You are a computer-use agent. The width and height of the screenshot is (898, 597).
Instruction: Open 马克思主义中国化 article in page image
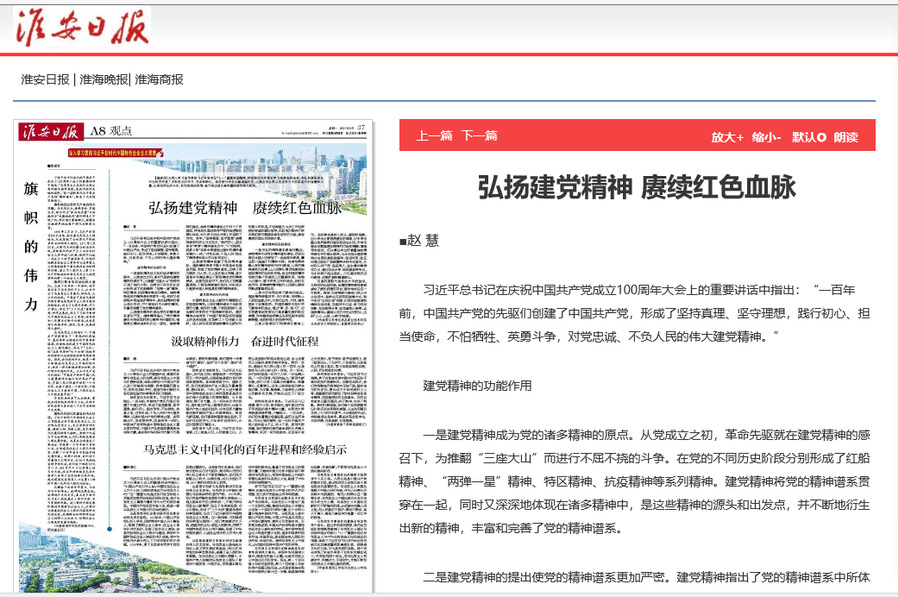pyautogui.click(x=245, y=449)
